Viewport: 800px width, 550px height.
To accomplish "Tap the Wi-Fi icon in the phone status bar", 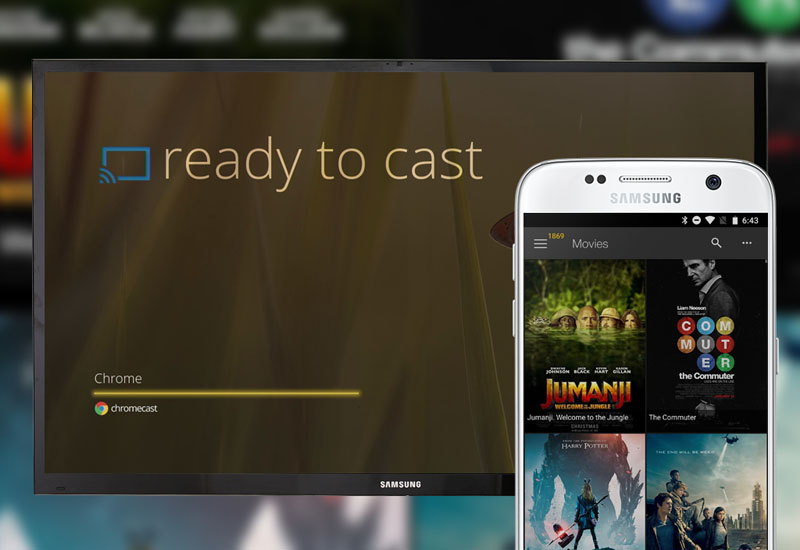I will [x=710, y=220].
